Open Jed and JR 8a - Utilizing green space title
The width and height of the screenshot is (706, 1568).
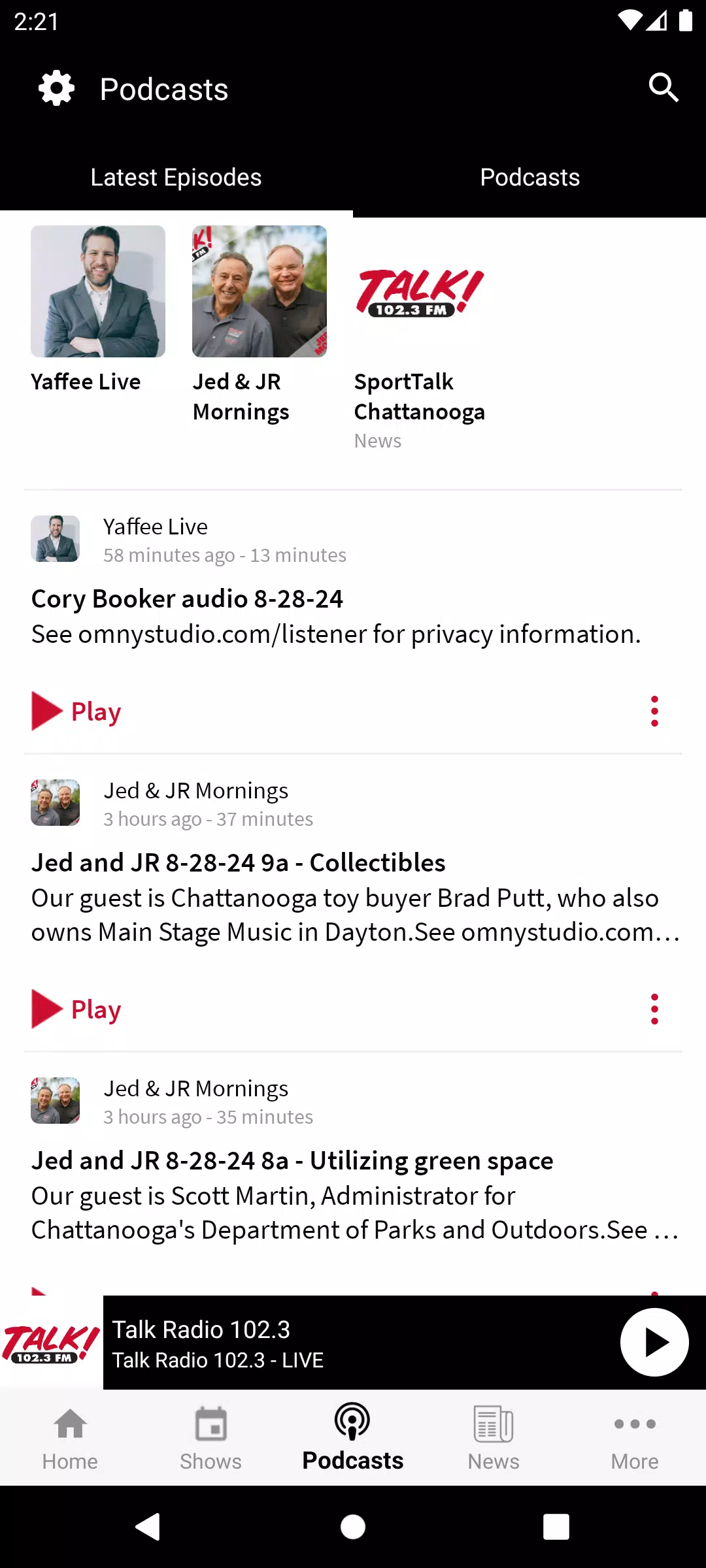292,1160
